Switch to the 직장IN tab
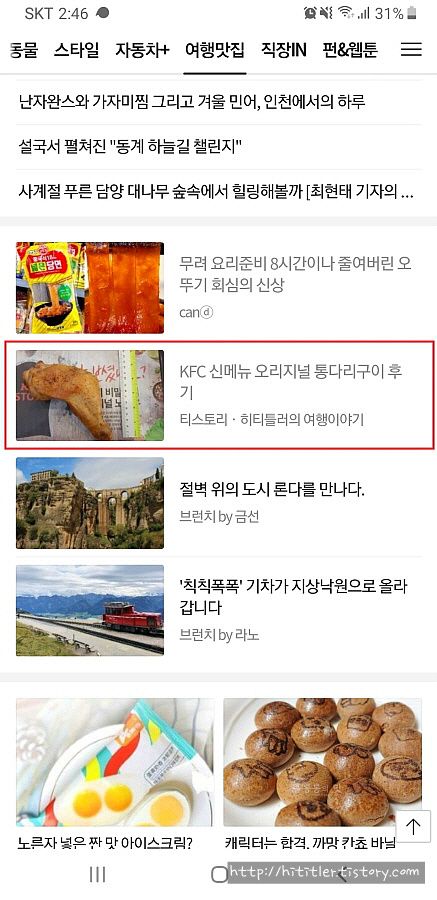437x900 pixels. point(283,50)
